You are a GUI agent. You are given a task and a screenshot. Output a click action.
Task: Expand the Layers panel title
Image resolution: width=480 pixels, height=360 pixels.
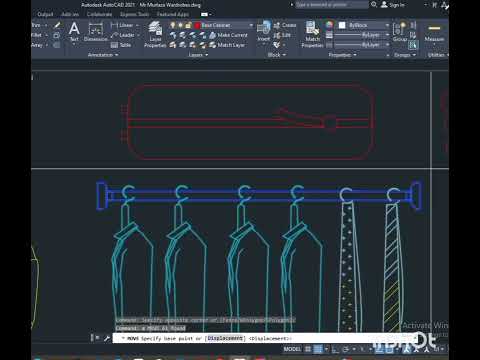[198, 55]
